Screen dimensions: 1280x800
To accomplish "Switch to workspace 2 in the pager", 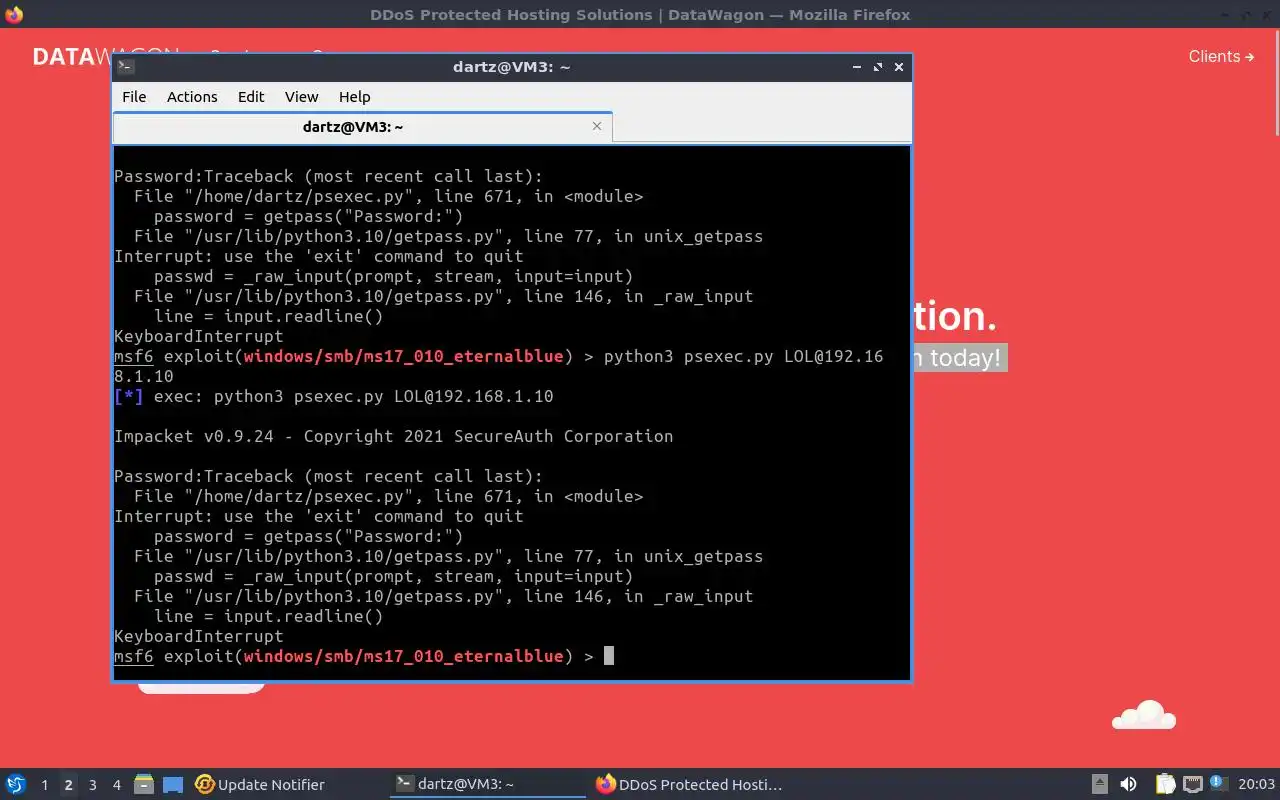I will tap(68, 785).
